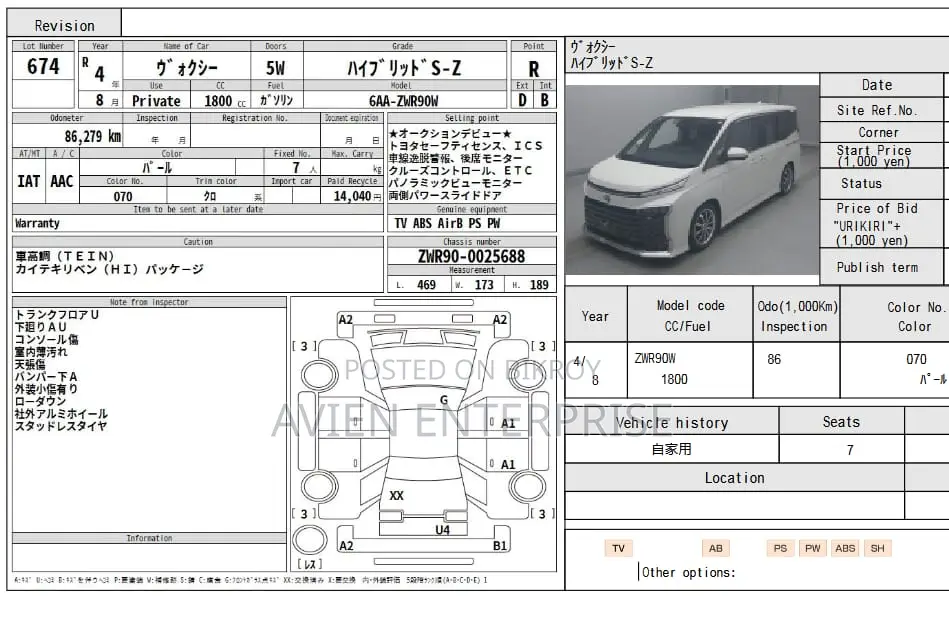The width and height of the screenshot is (949, 637).
Task: Click the air conditioning code AAC
Action: pos(61,180)
